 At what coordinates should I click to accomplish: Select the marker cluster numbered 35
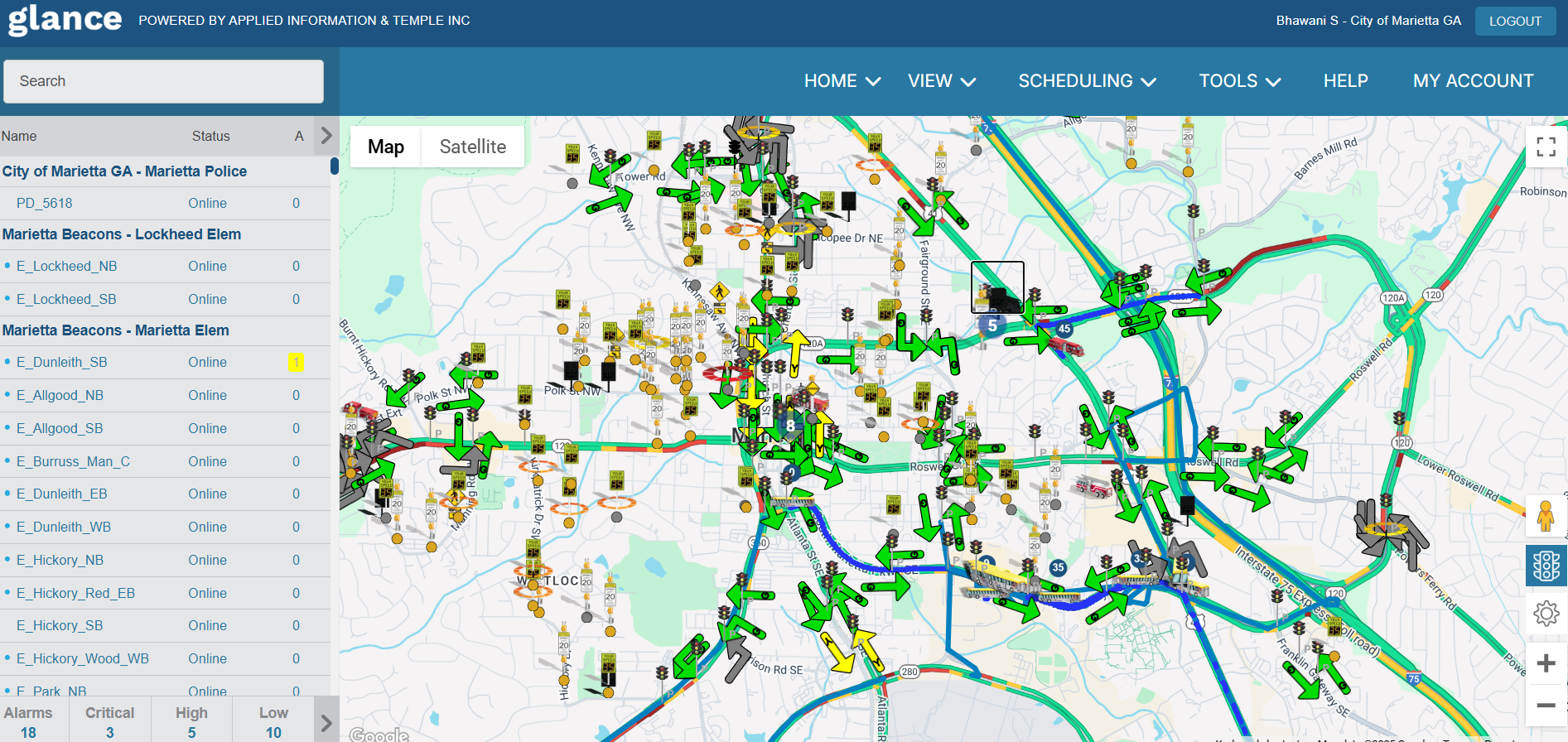point(1058,568)
